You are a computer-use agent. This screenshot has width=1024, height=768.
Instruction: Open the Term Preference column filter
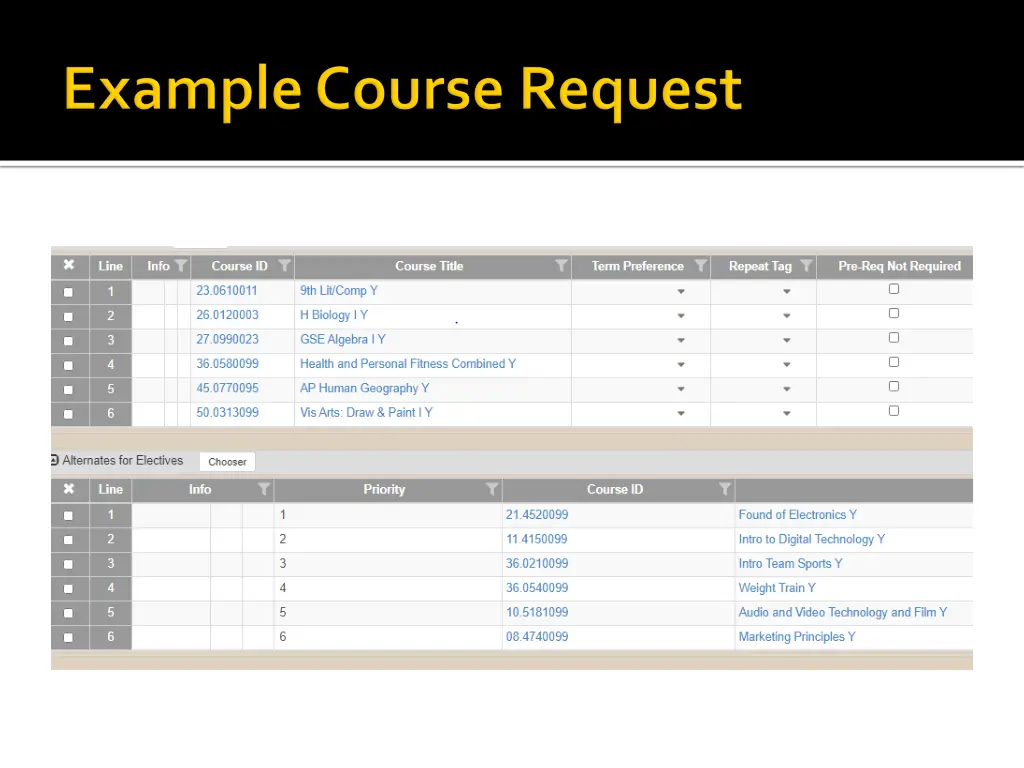click(x=700, y=266)
